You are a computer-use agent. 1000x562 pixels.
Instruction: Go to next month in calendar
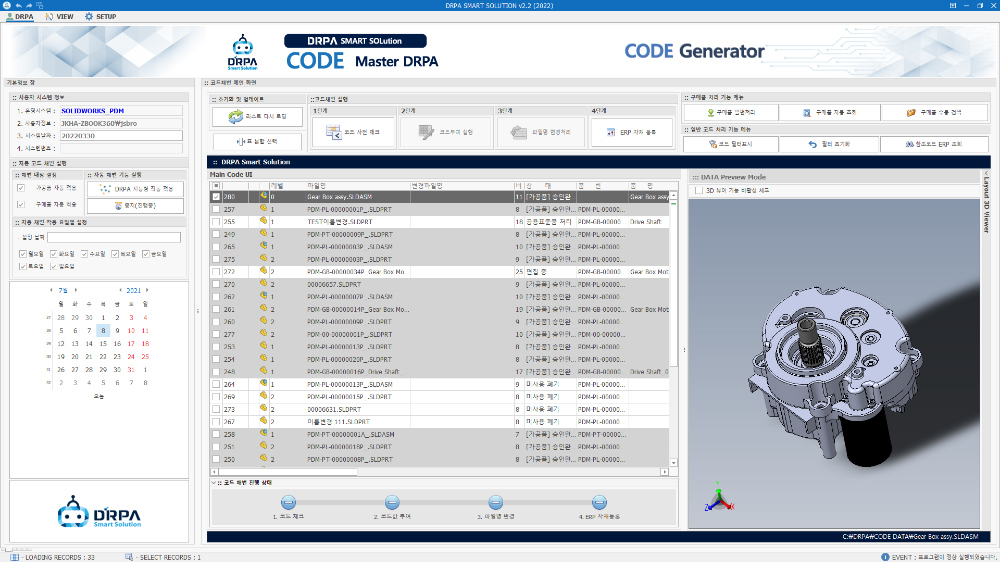point(76,290)
